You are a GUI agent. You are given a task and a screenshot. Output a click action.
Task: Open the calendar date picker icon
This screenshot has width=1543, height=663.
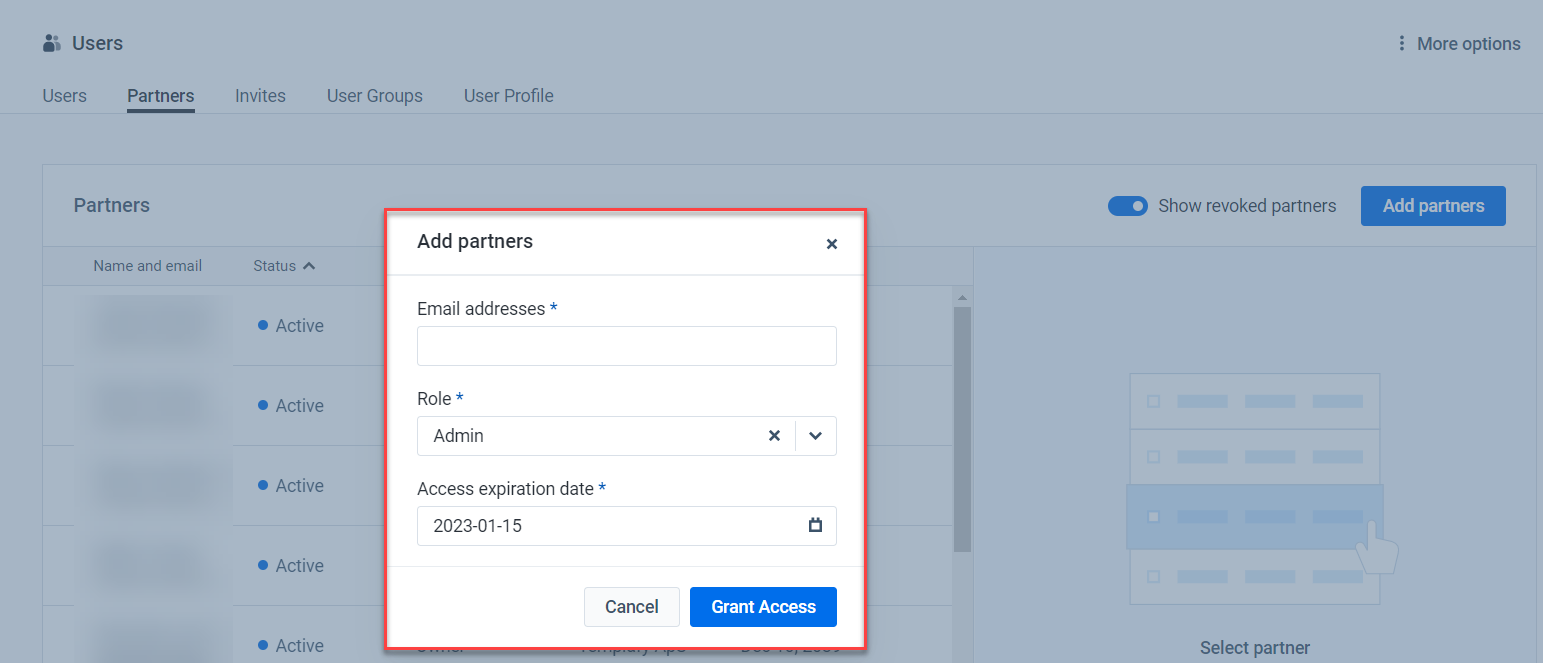pyautogui.click(x=815, y=525)
